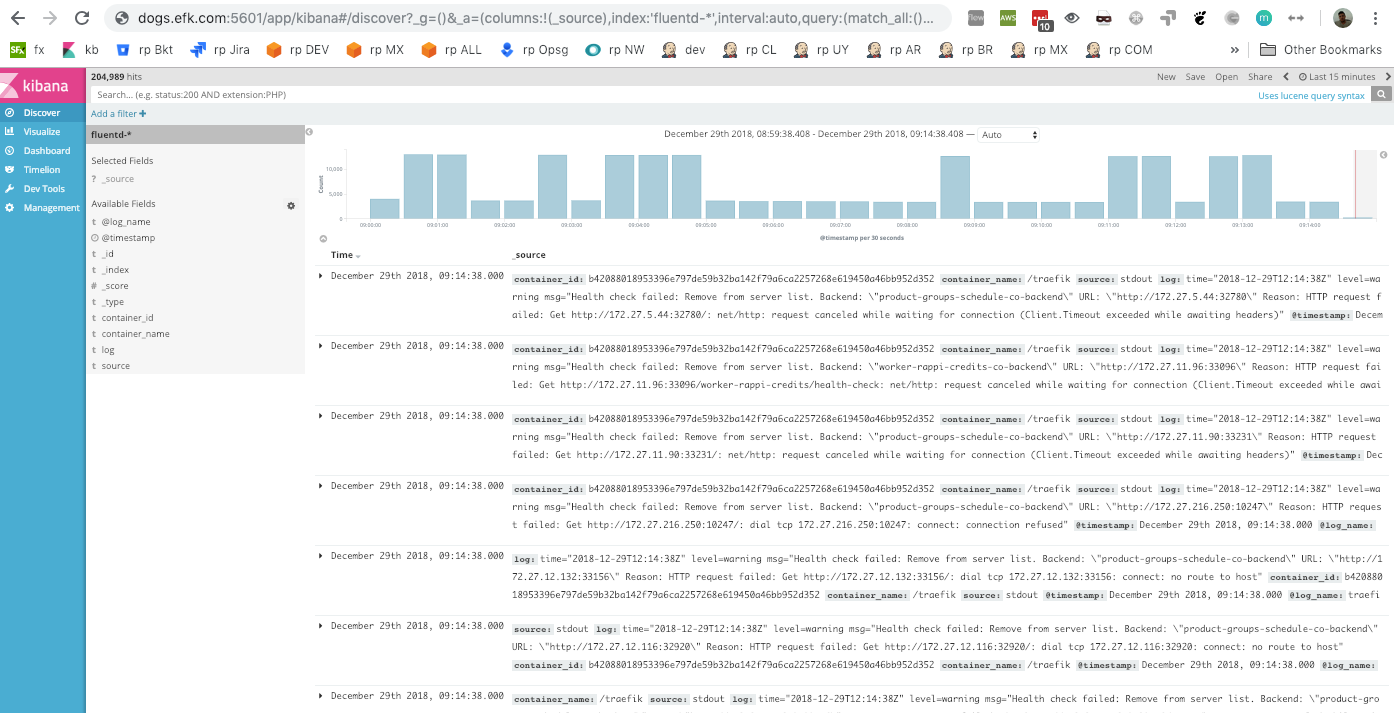Collapse the fields sidebar with the arrow icon

[309, 132]
